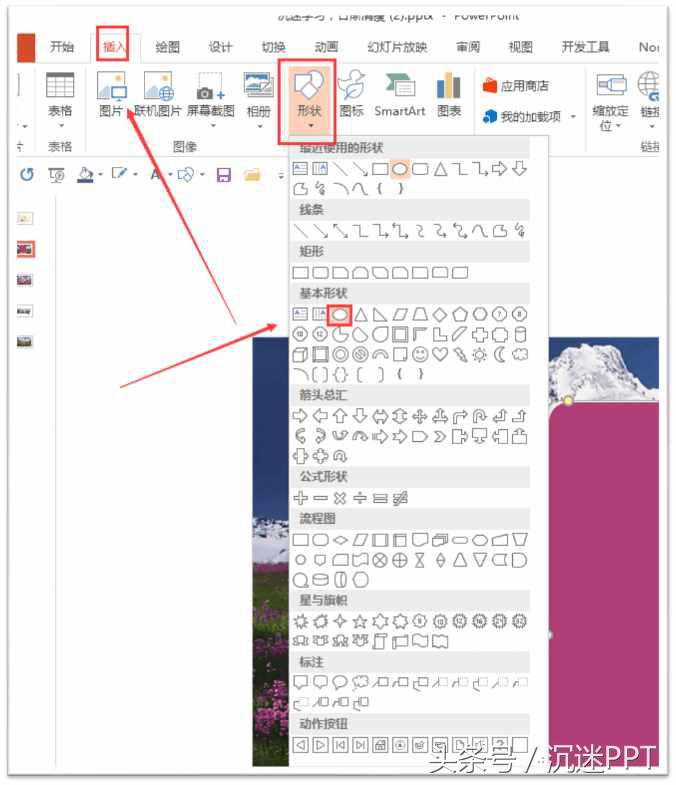This screenshot has width=676, height=785.
Task: Insert SmartArt graphic
Action: (400, 95)
